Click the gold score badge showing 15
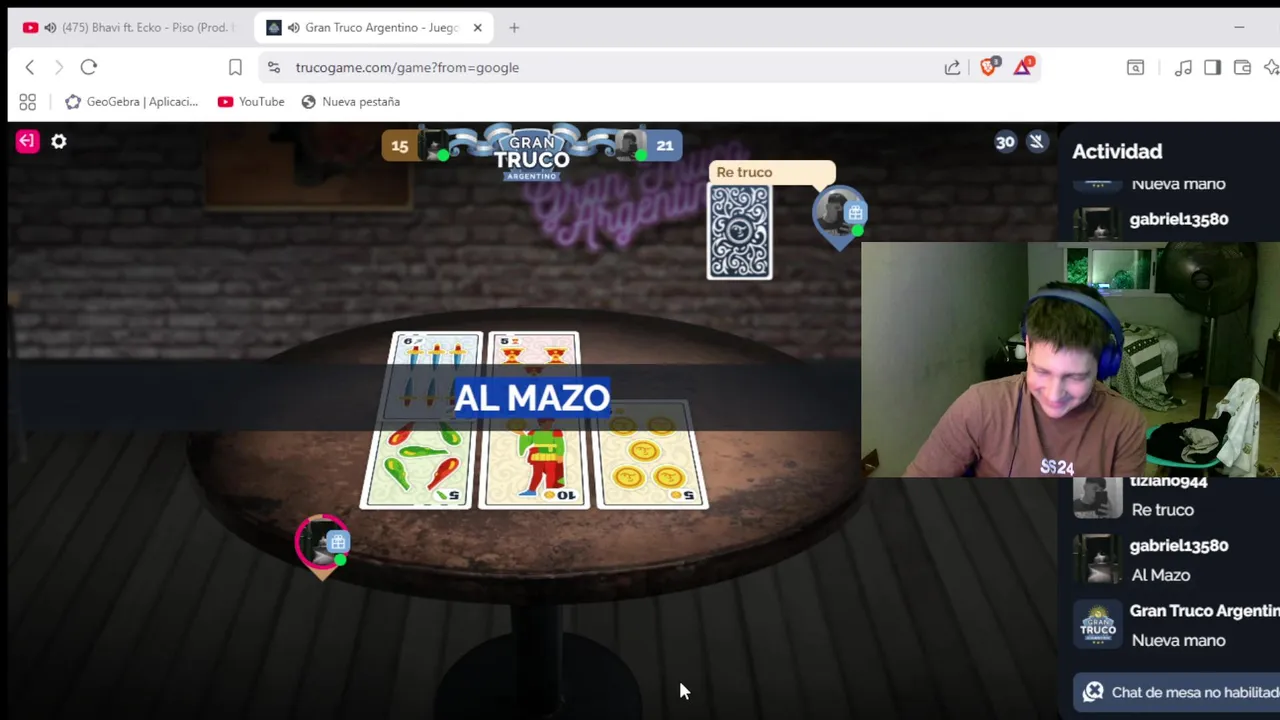 point(399,146)
